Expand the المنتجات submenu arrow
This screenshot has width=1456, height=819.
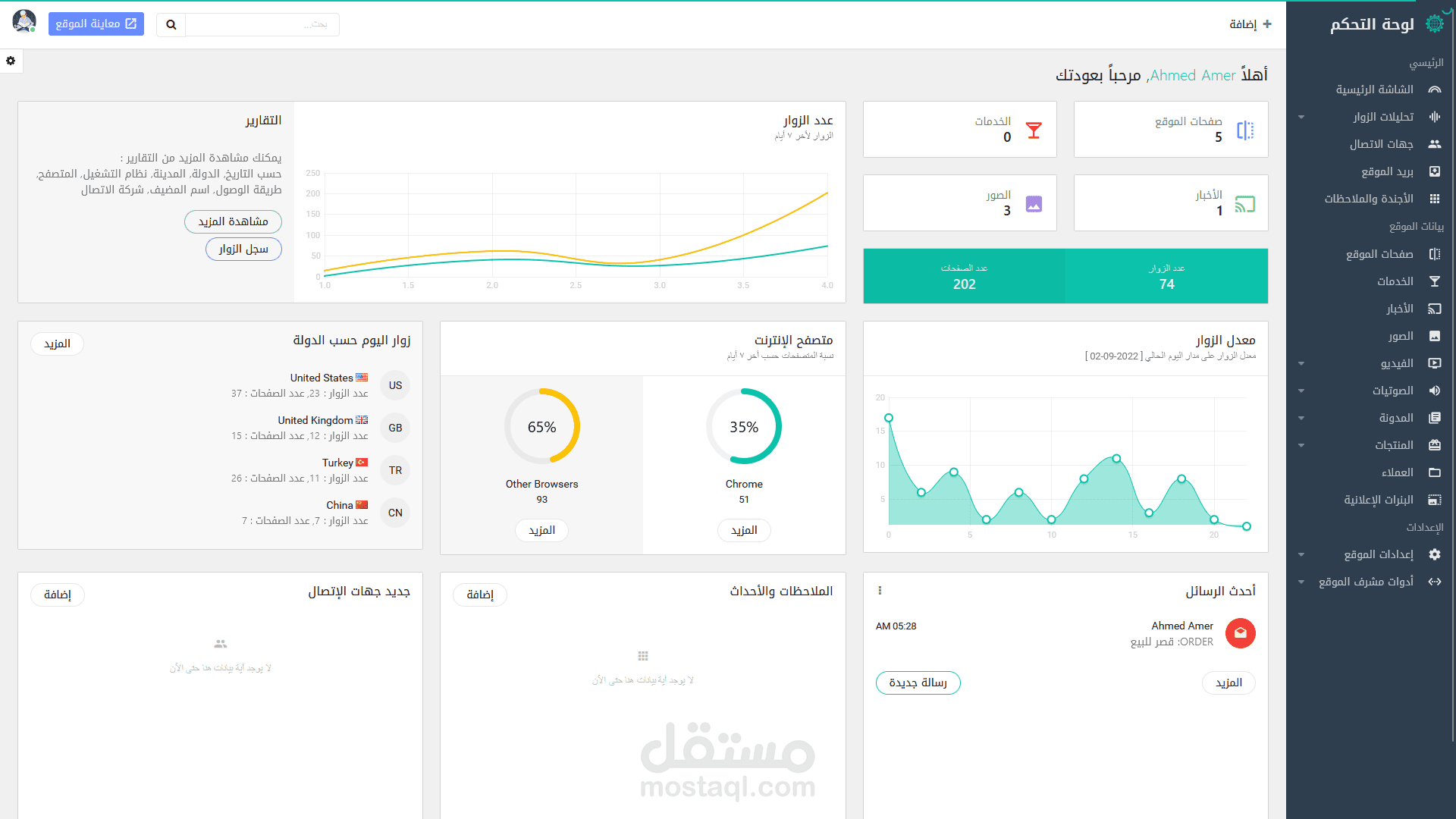click(1301, 445)
